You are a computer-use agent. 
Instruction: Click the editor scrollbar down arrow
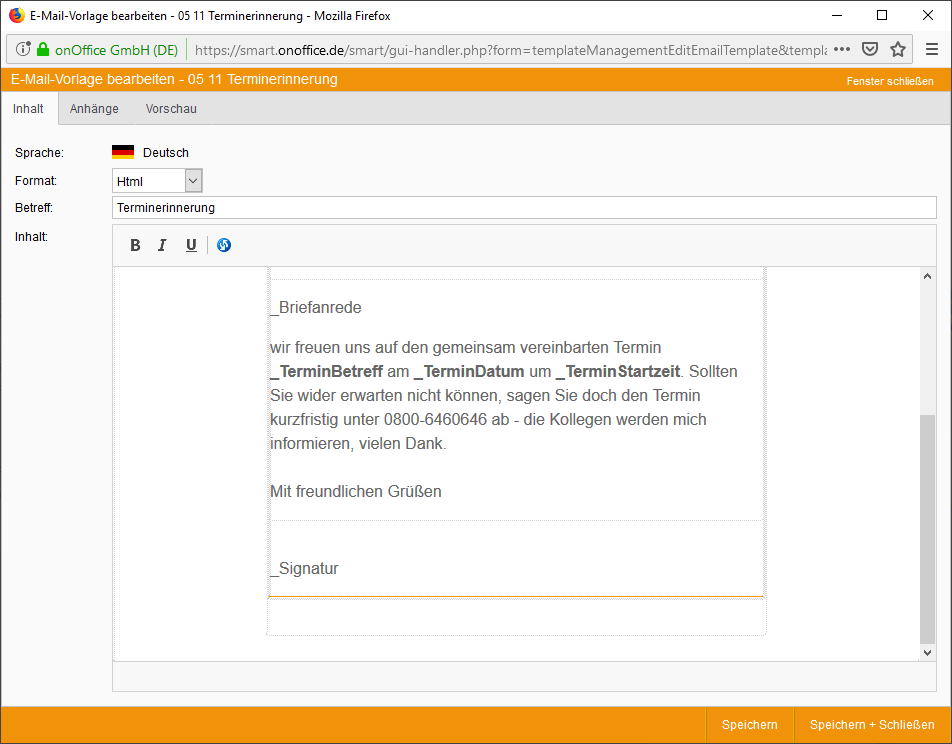tap(927, 652)
